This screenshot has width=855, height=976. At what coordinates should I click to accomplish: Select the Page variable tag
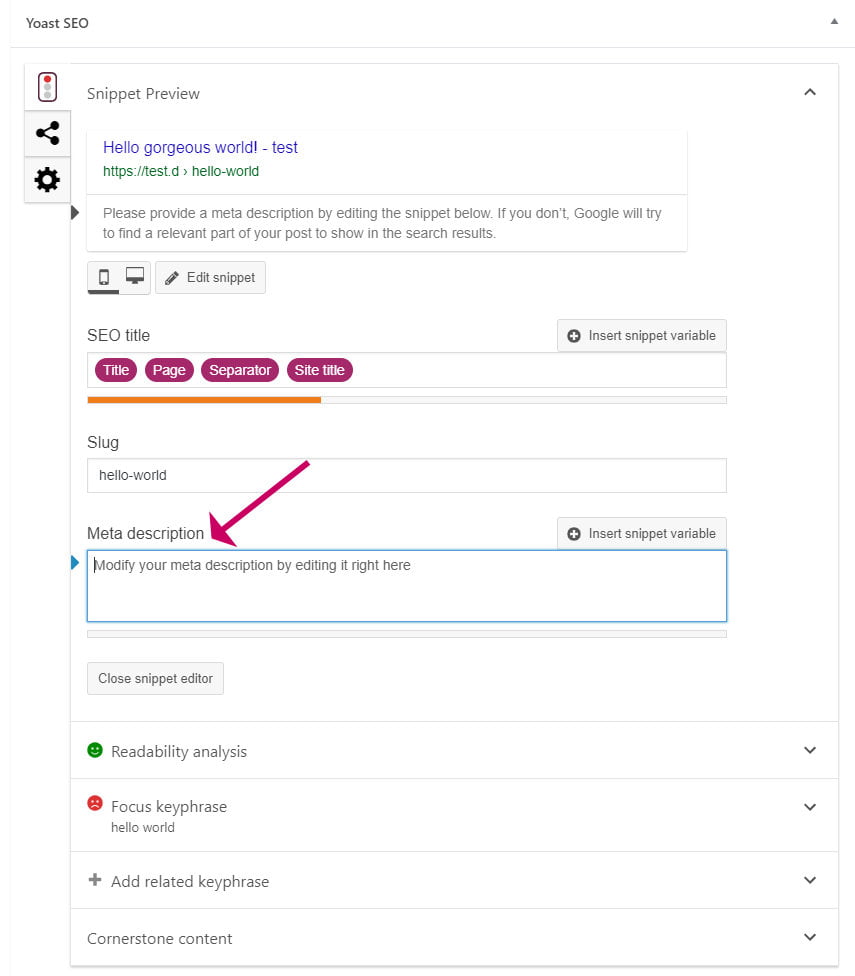click(x=169, y=370)
